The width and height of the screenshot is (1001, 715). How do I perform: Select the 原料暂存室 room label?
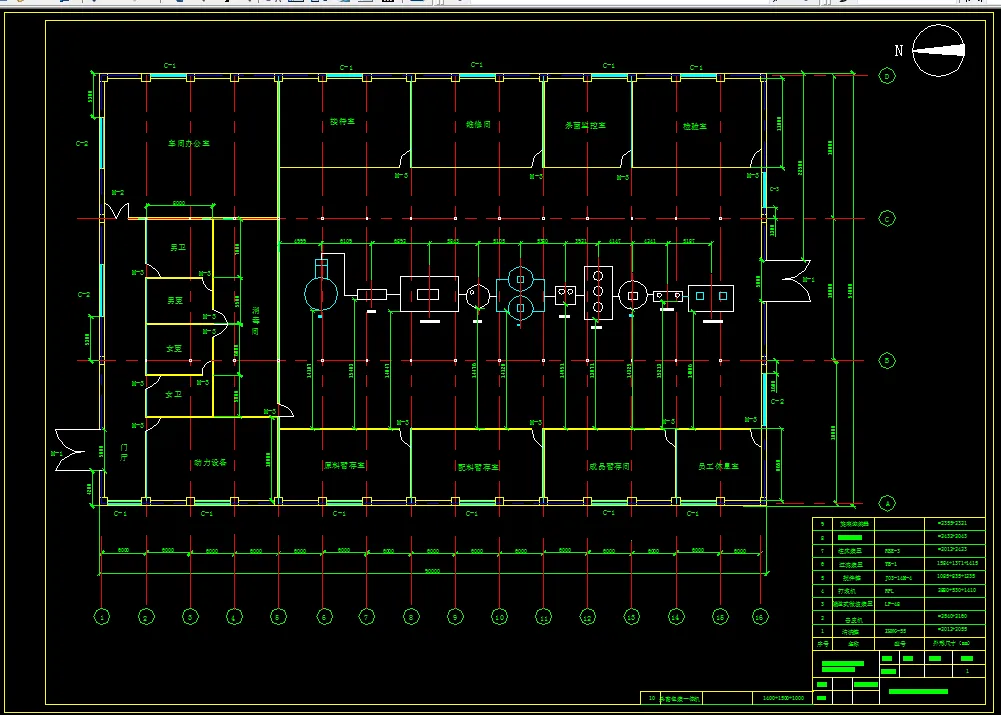coord(344,466)
